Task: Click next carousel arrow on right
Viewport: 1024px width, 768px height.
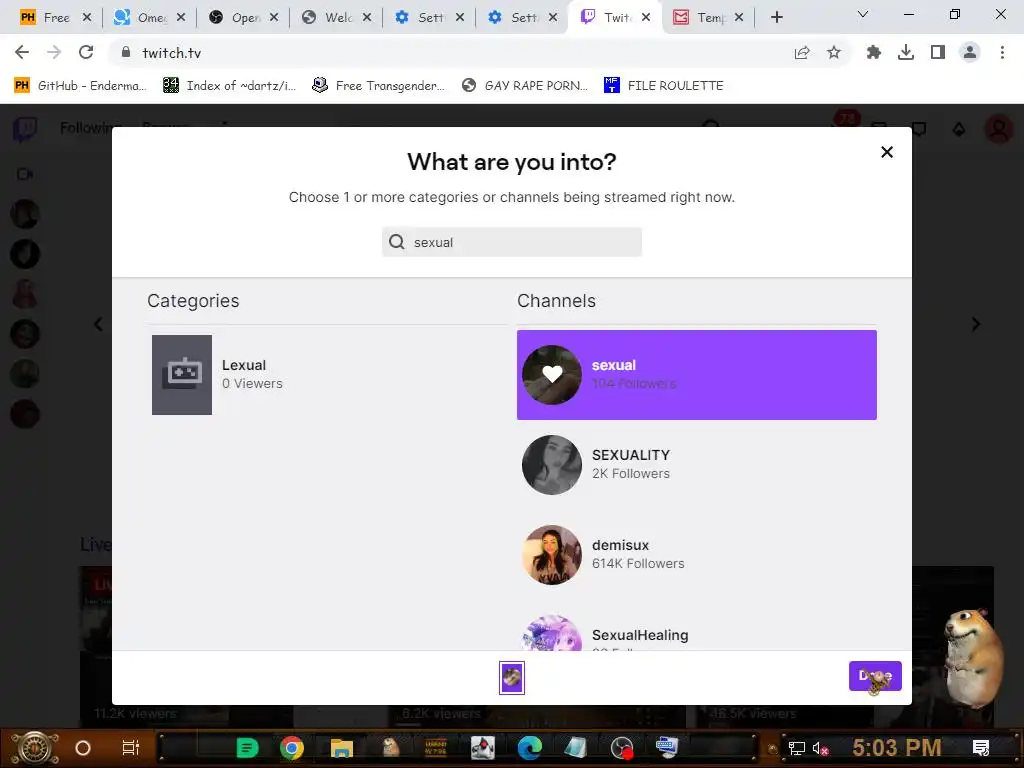Action: 976,324
